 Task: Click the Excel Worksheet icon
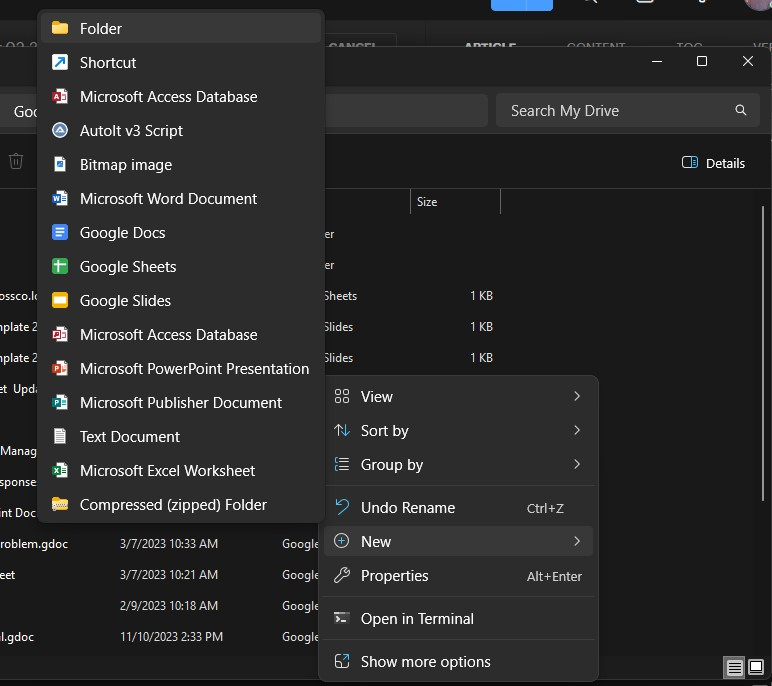point(60,470)
